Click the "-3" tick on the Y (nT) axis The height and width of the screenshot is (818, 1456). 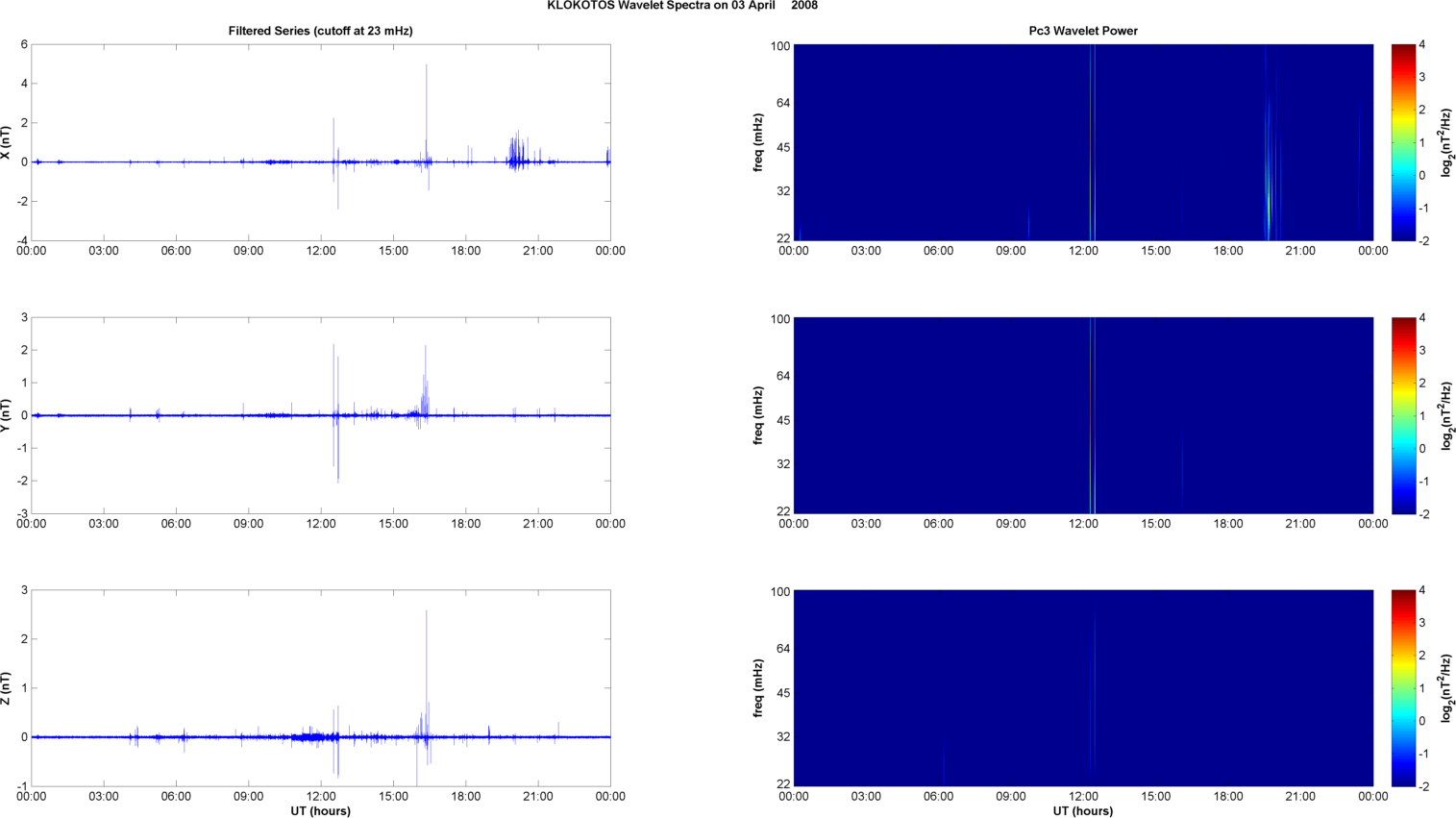pyautogui.click(x=21, y=513)
